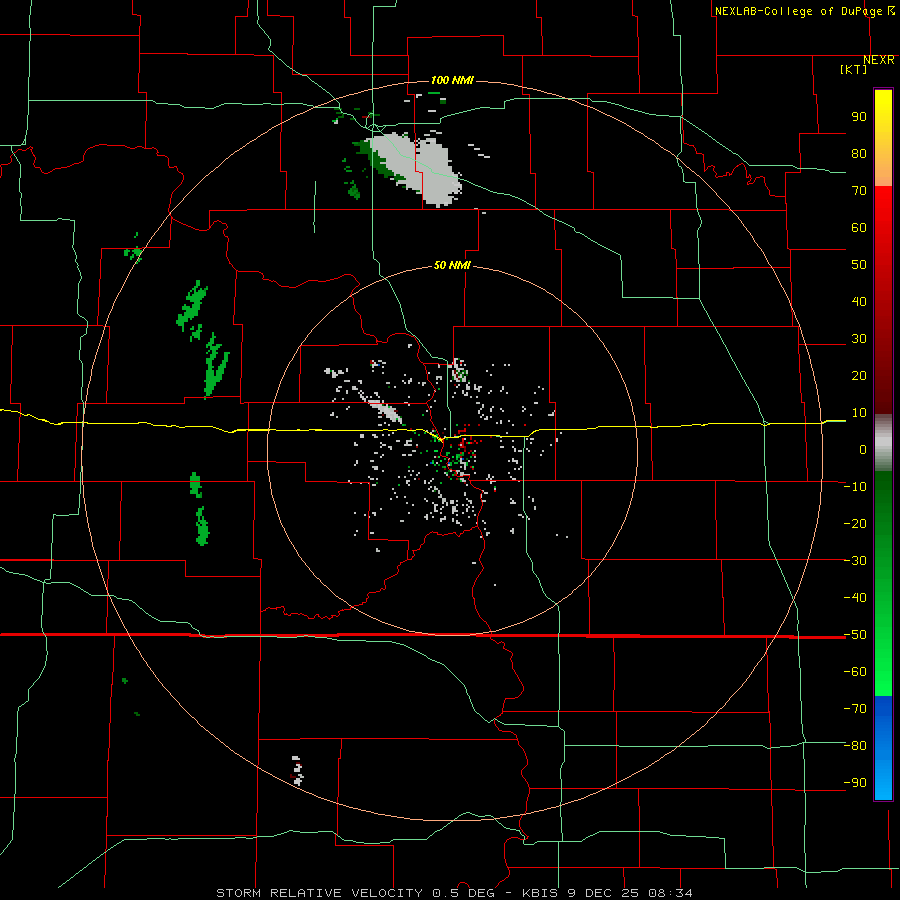Viewport: 900px width, 900px height.
Task: Click the blue segment at the color scale bottom
Action: click(x=883, y=748)
